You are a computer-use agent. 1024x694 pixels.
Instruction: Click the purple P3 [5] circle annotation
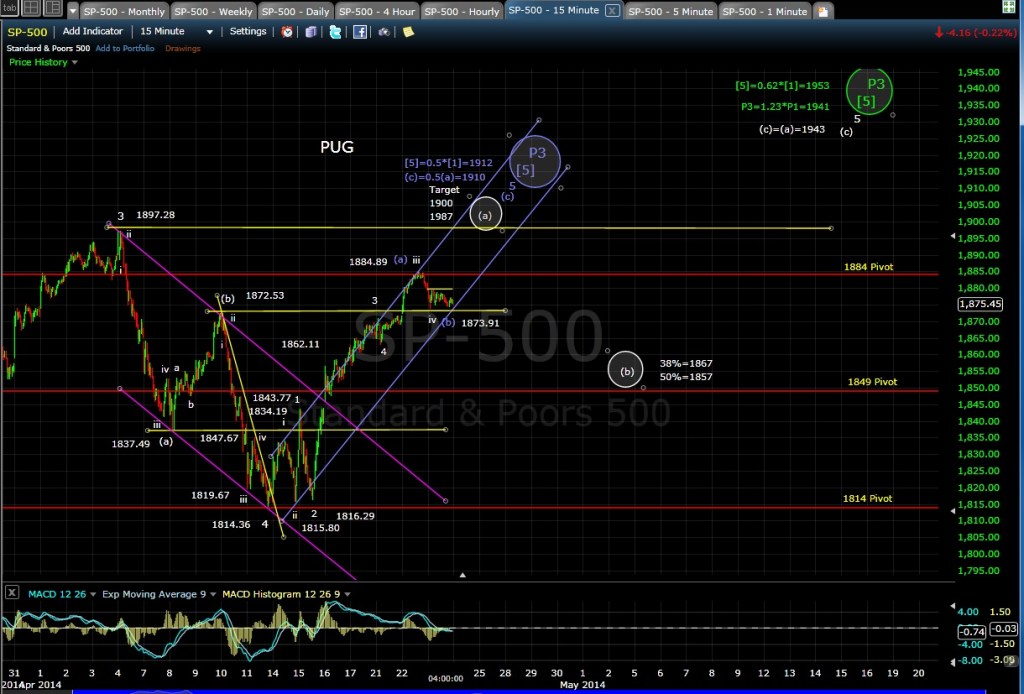[x=535, y=161]
